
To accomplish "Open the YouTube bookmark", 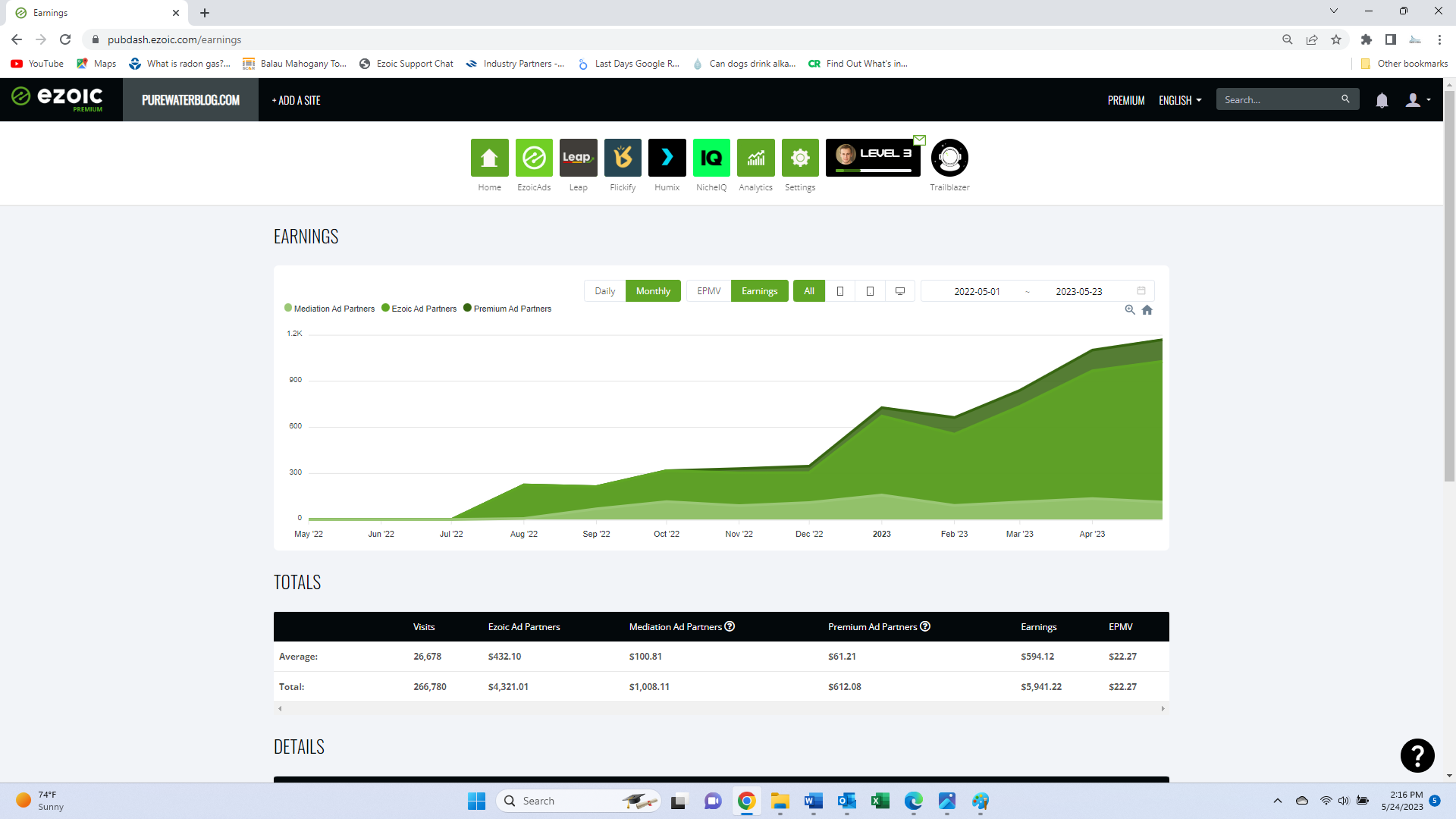I will (37, 64).
